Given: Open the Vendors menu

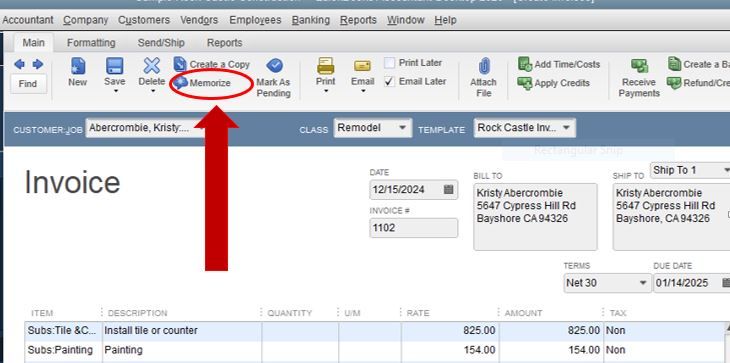Looking at the screenshot, I should 199,20.
